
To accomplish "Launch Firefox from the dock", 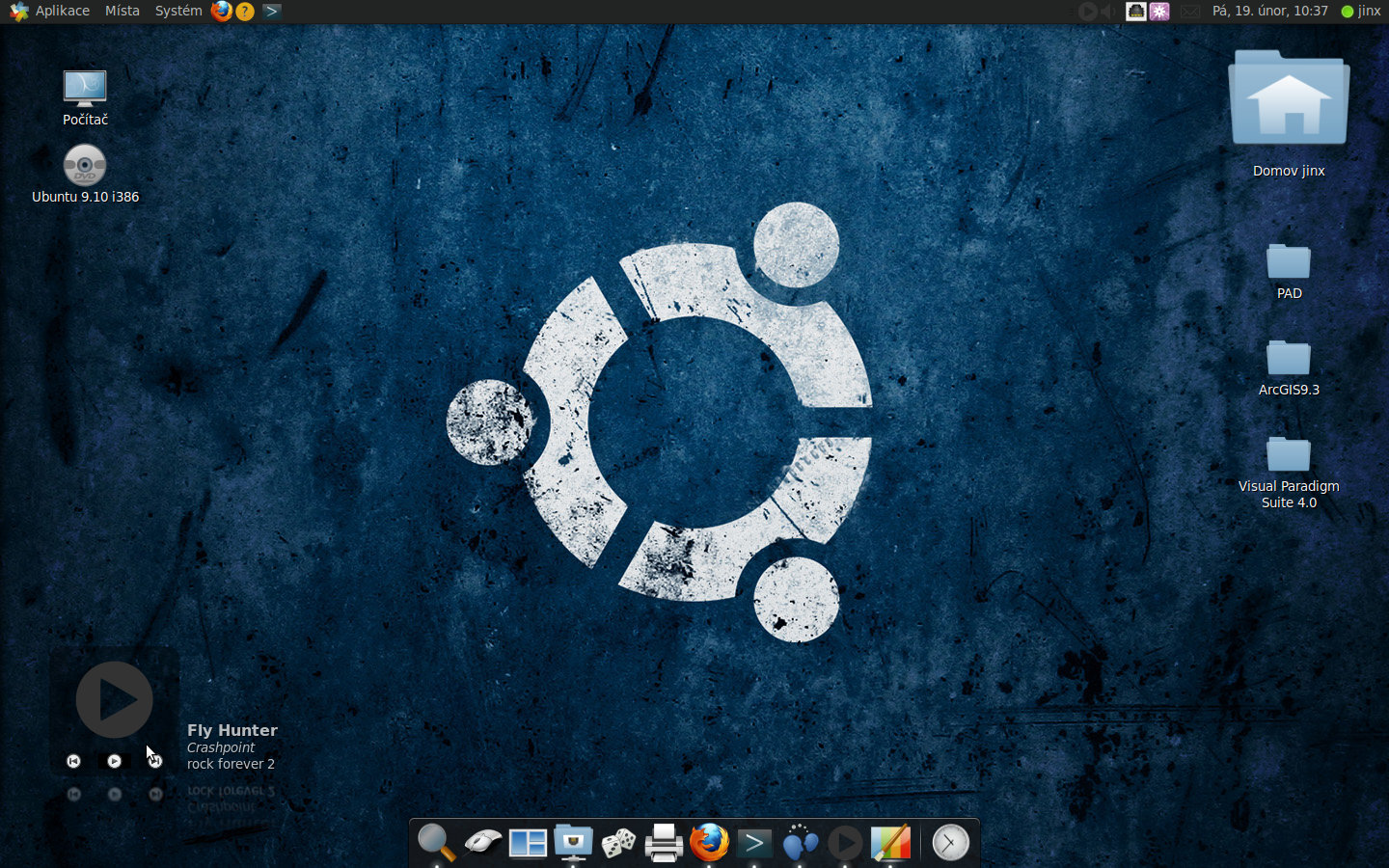I will [709, 842].
